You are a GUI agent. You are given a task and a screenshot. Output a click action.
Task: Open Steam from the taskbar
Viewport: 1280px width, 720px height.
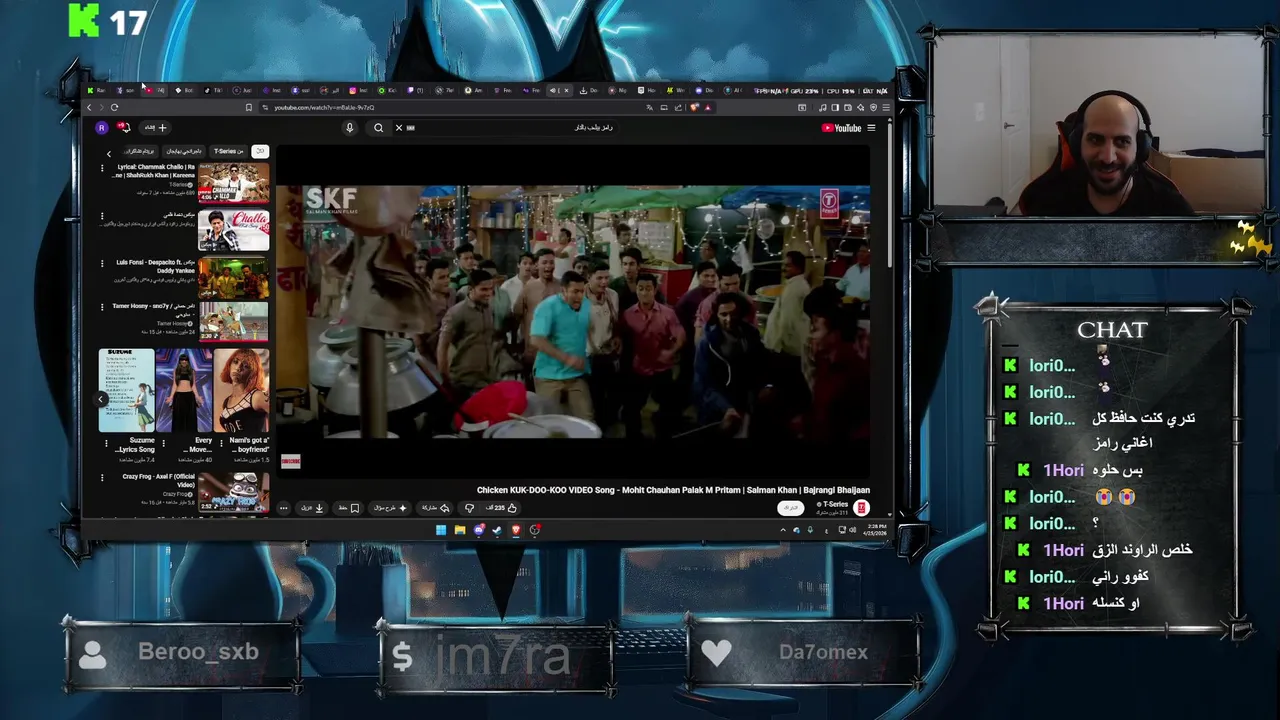[x=497, y=530]
